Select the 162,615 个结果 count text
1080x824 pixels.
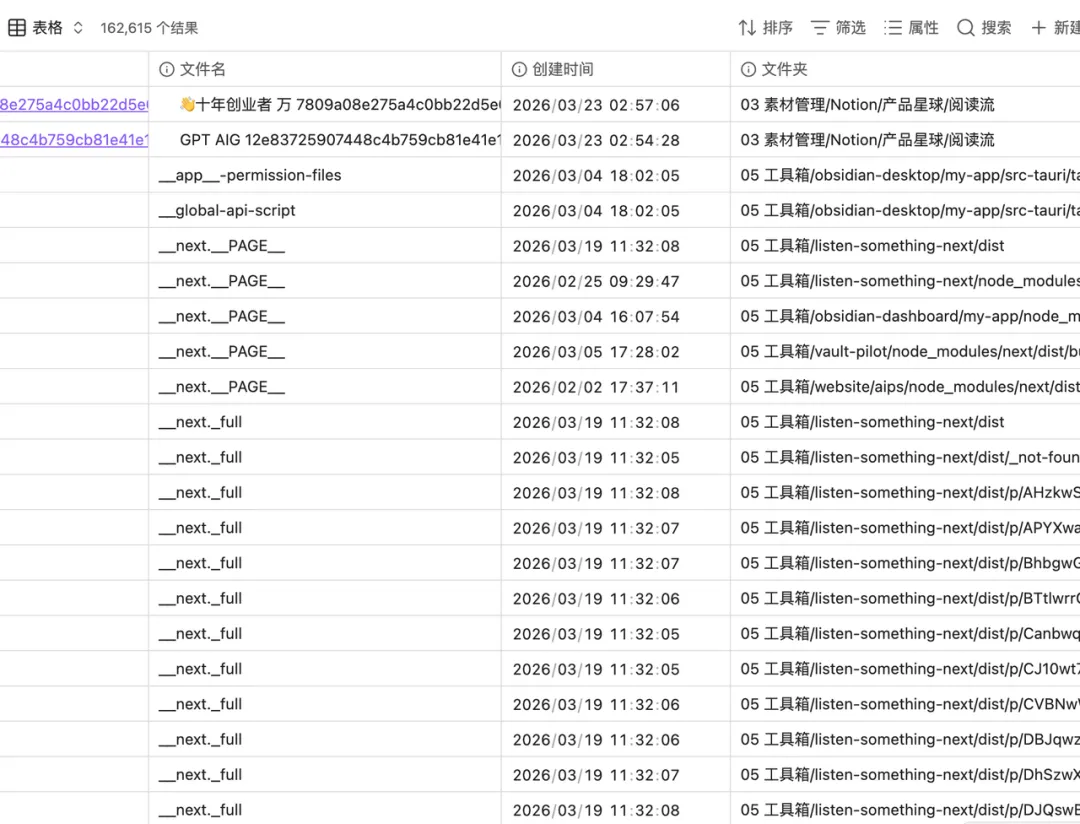[149, 28]
